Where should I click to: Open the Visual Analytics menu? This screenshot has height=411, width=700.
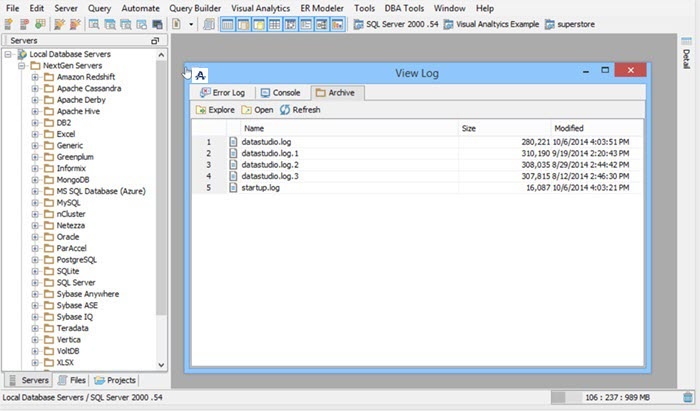coord(261,8)
